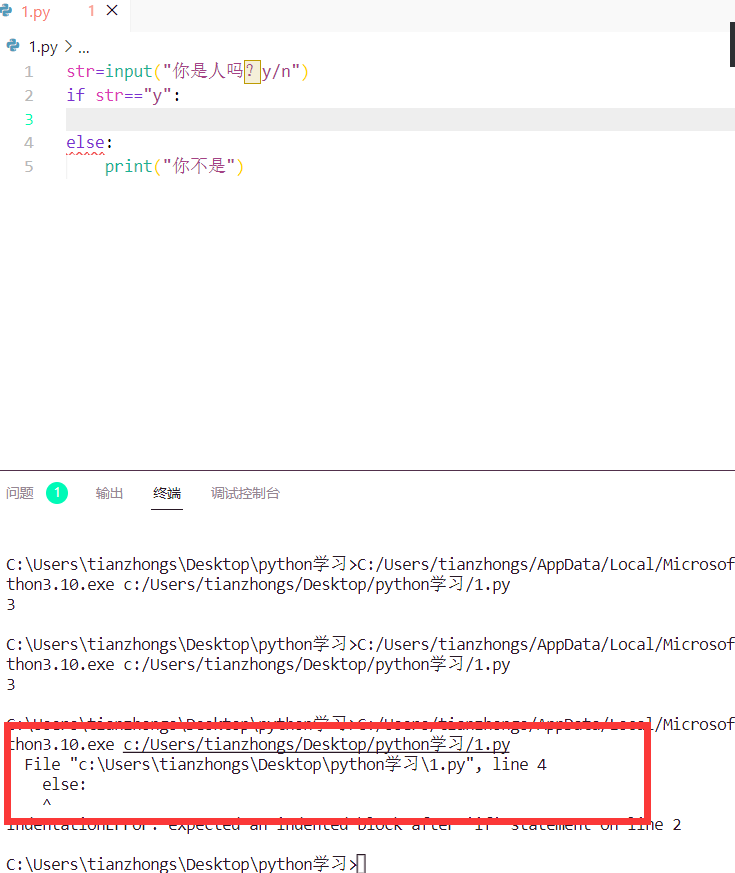The height and width of the screenshot is (873, 735).
Task: Open the 调试控制台 (Debug Console) tab
Action: 245,493
